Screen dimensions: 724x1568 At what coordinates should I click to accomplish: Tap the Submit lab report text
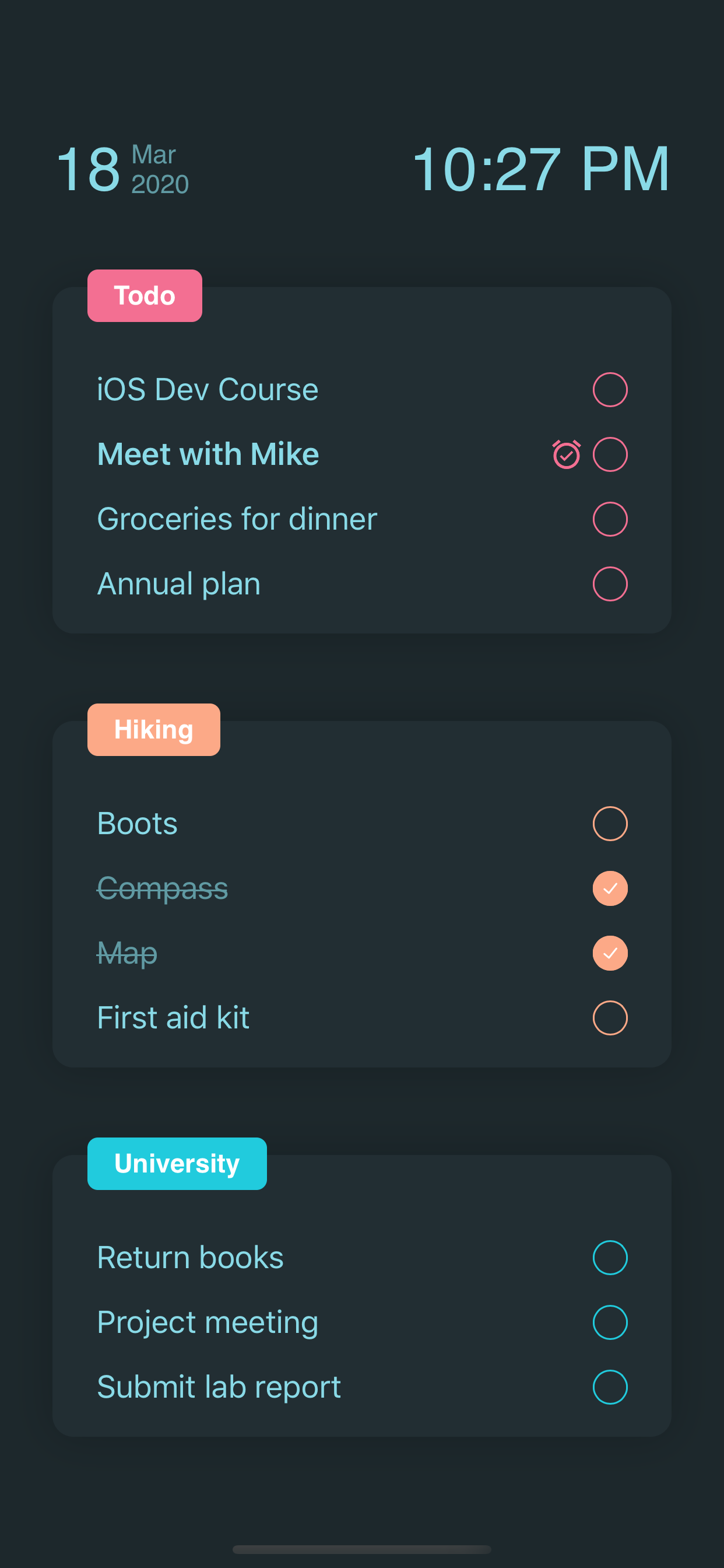pos(219,1387)
